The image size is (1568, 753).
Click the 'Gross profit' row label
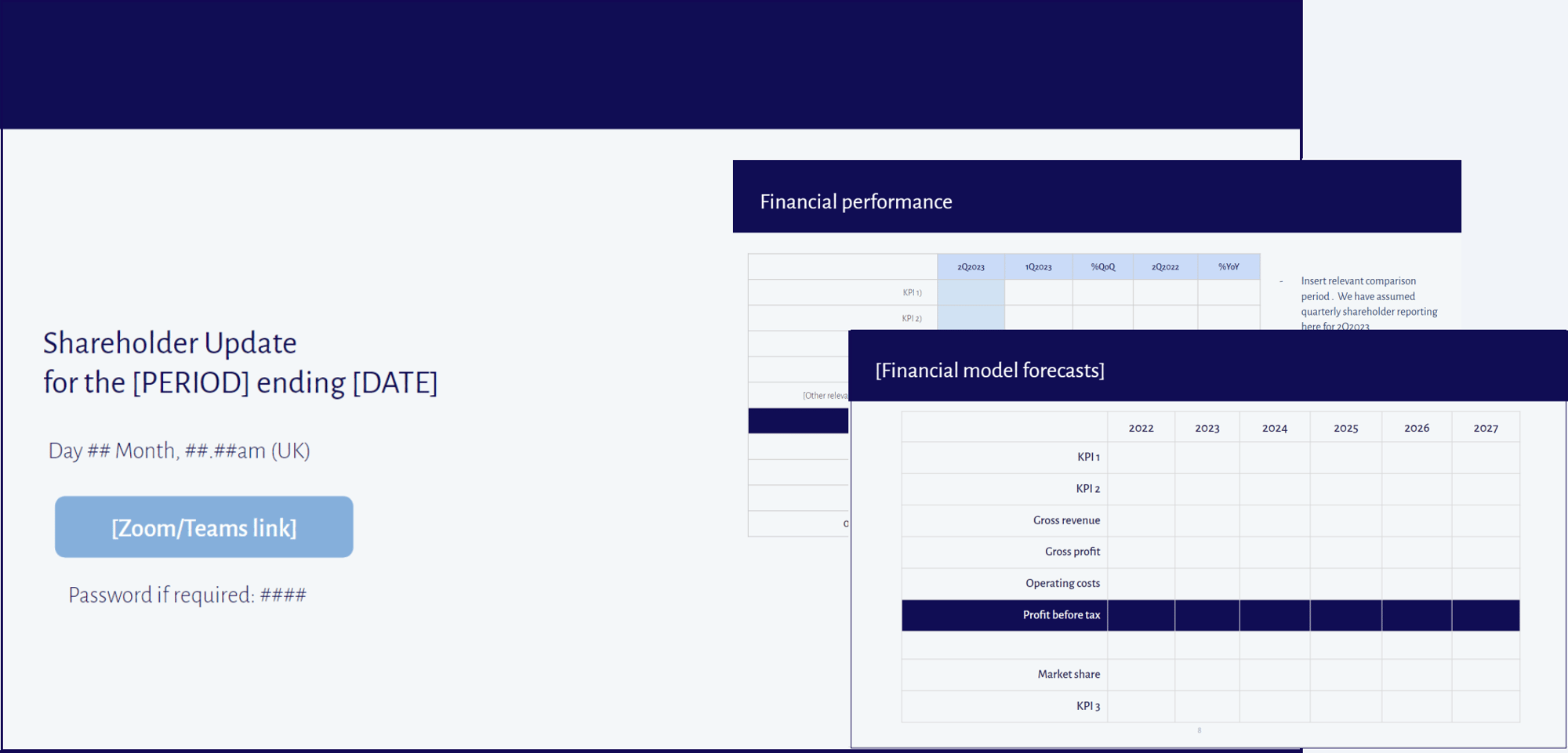1073,552
